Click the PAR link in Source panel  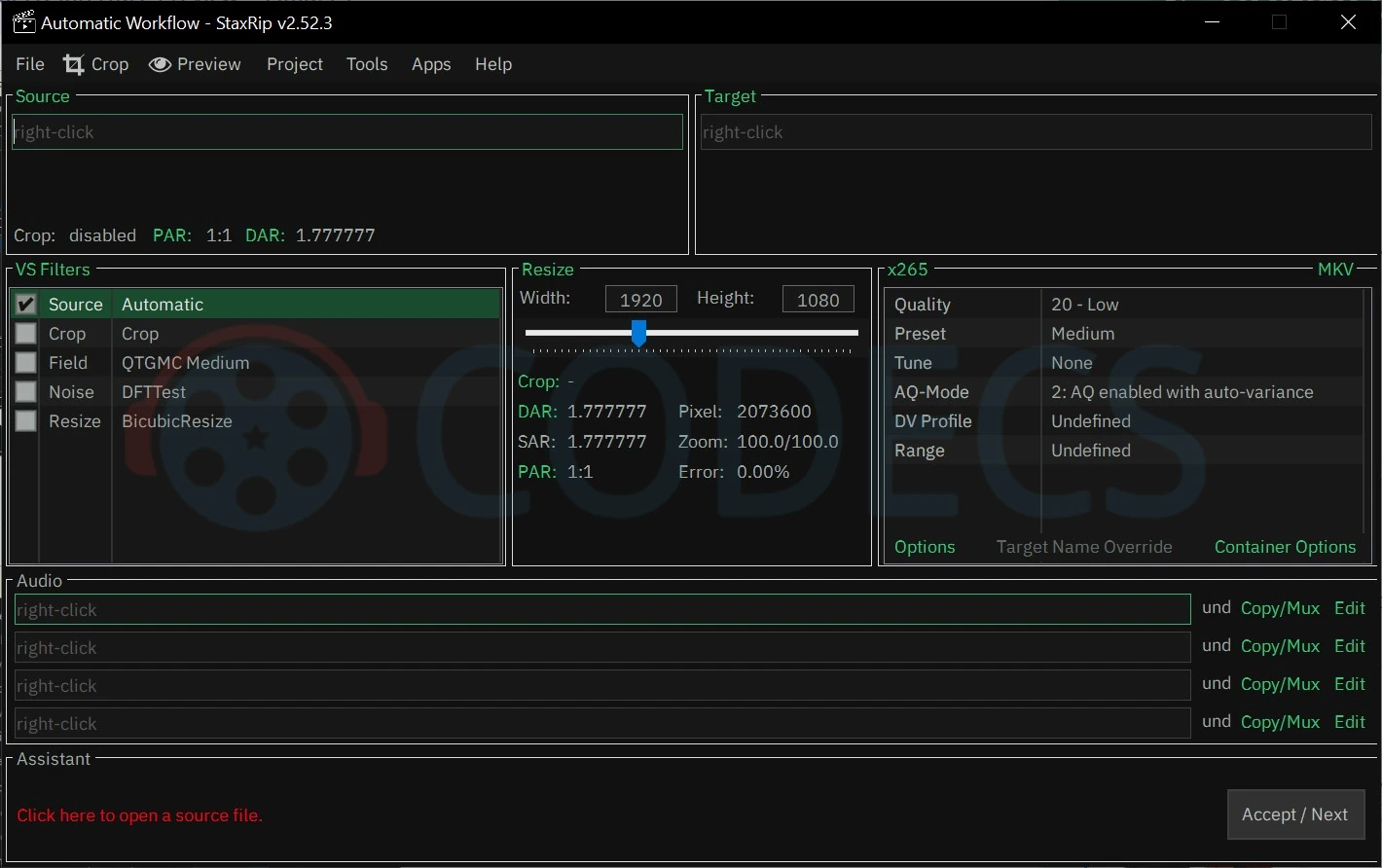point(172,235)
